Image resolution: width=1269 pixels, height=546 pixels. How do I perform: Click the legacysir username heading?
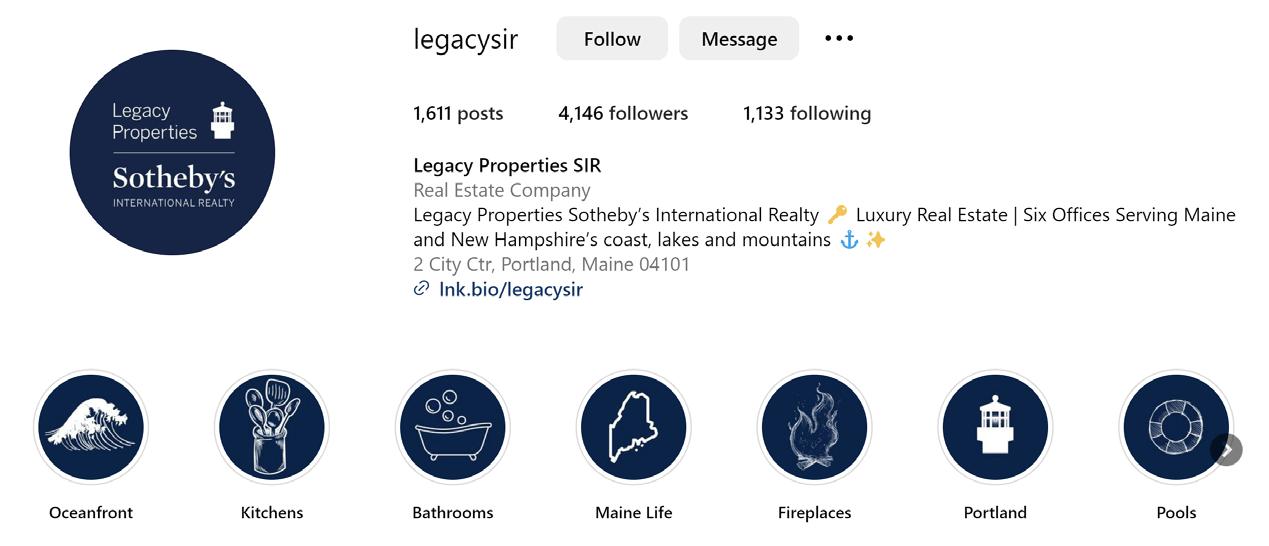[x=466, y=39]
